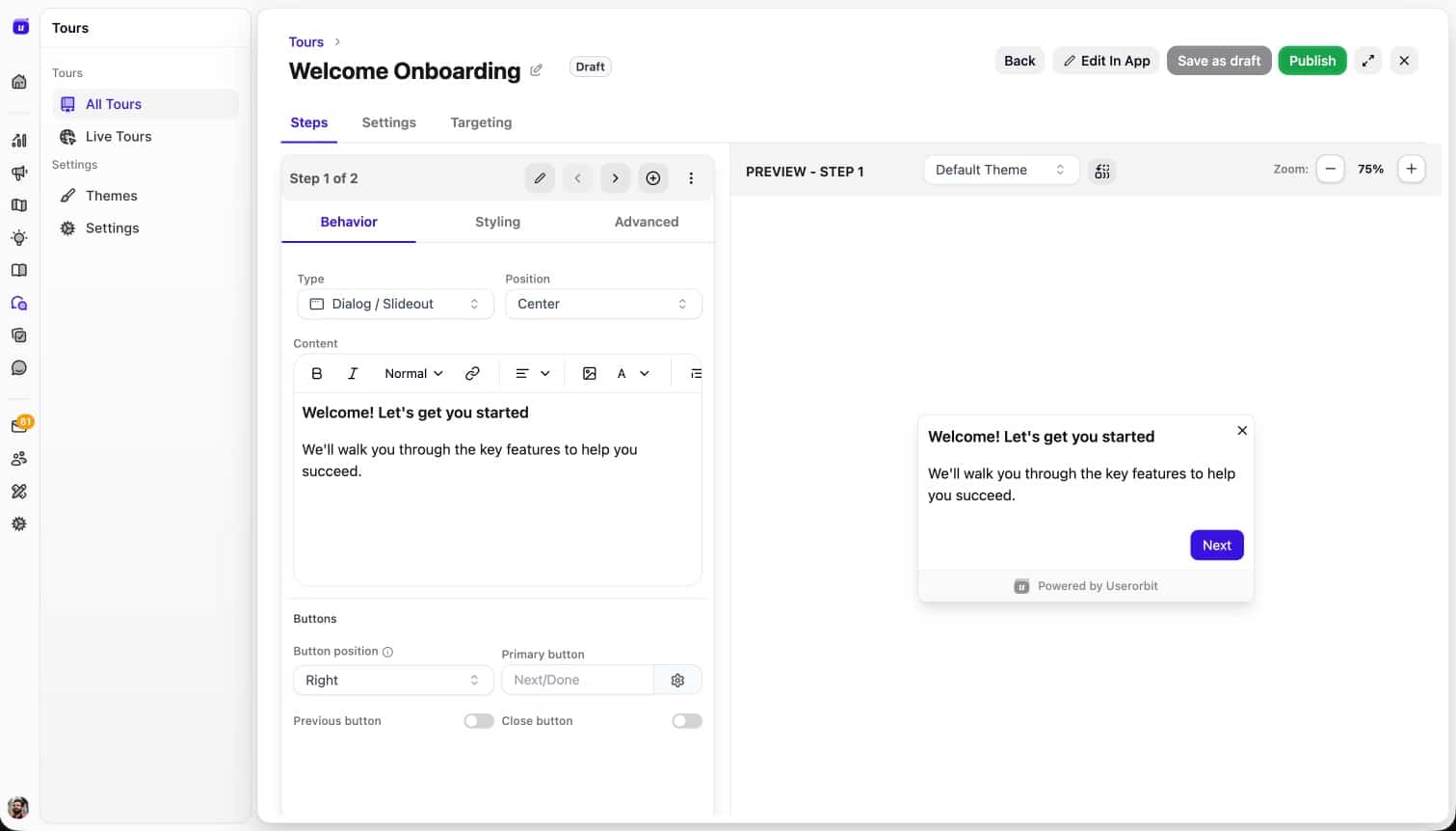1456x831 pixels.
Task: Switch to the Targeting tab
Action: click(480, 122)
